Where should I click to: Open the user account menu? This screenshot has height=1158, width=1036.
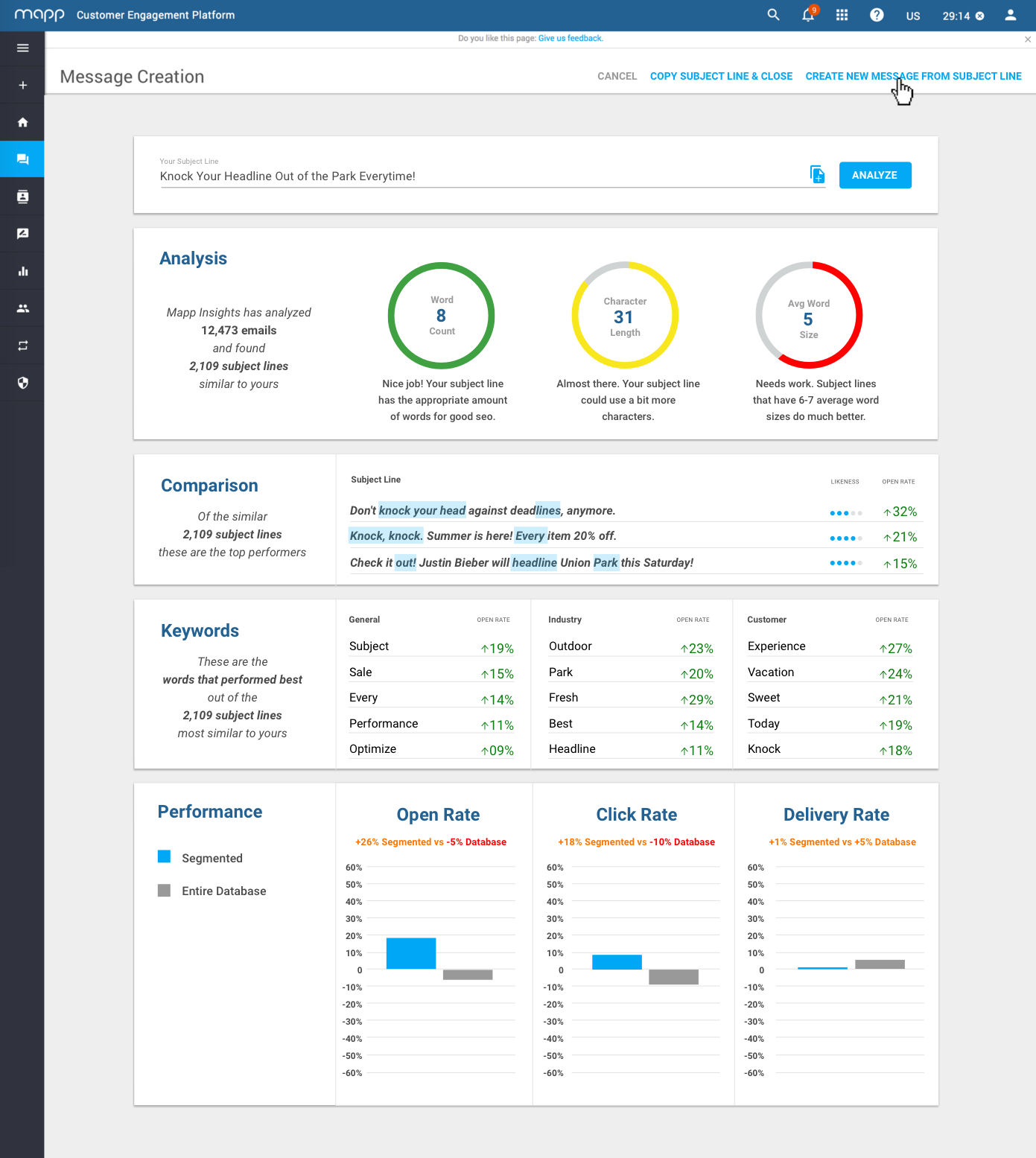(x=1010, y=15)
